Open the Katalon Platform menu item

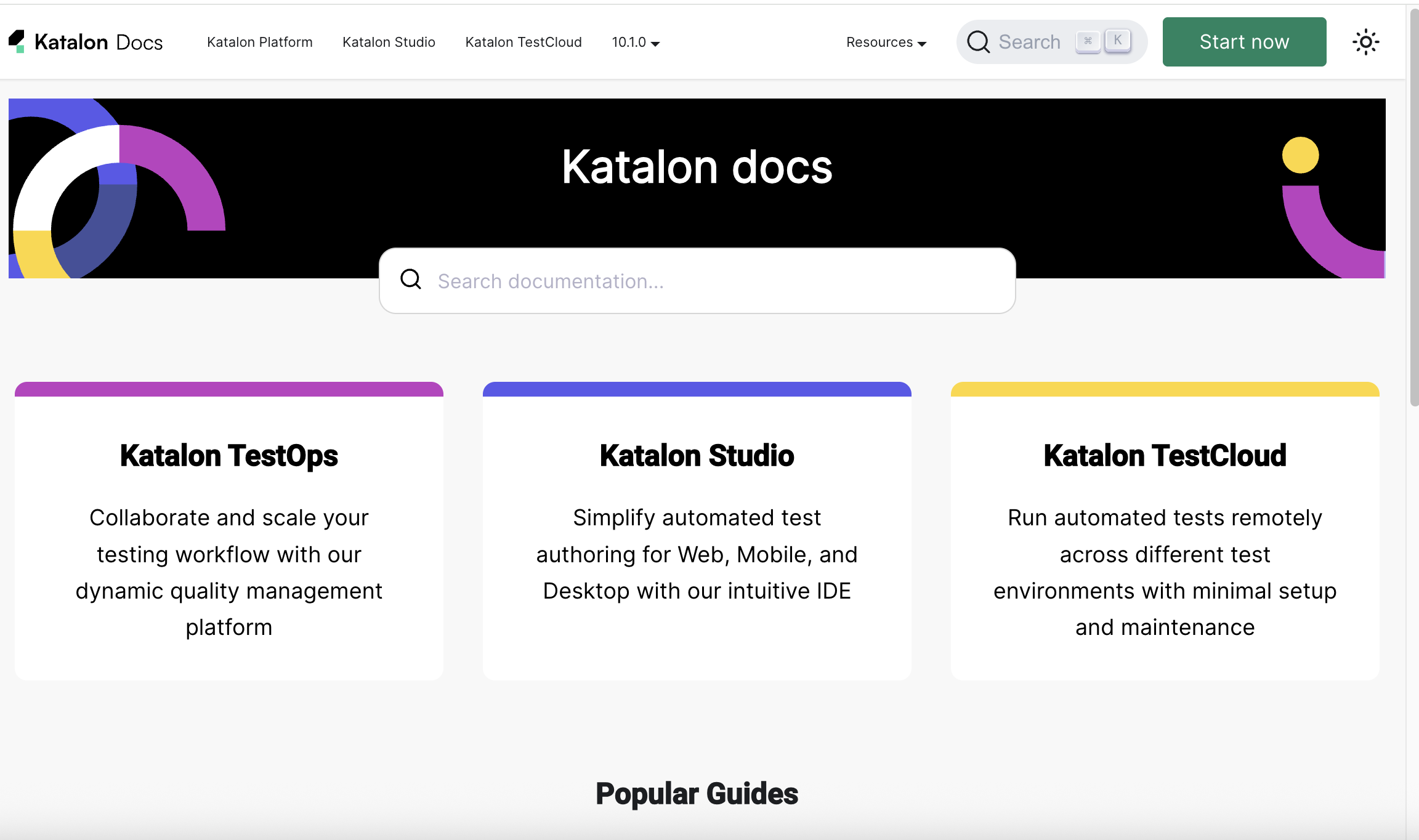click(x=259, y=42)
